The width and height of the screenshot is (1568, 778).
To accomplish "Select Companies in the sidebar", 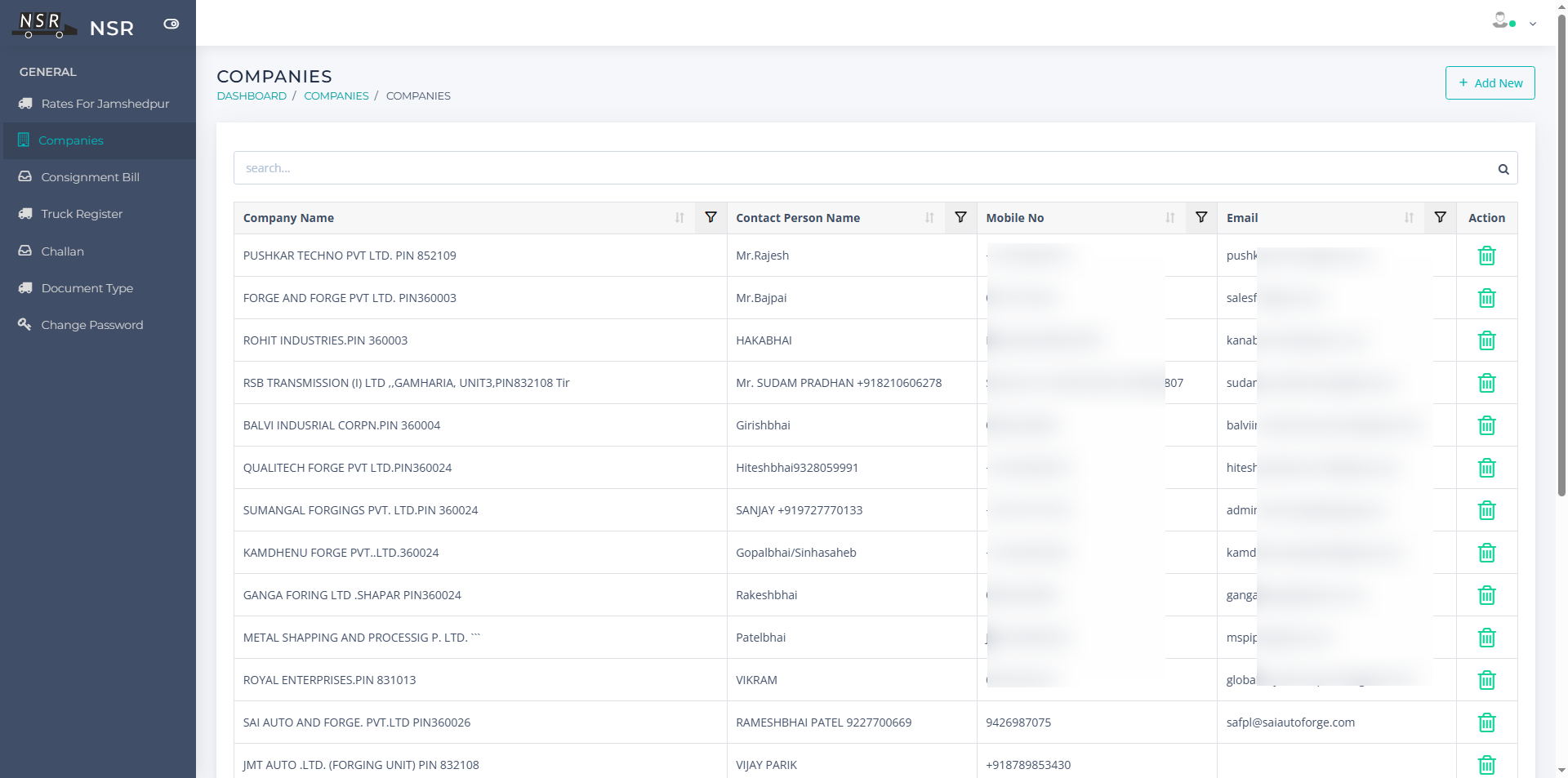I will click(x=98, y=140).
